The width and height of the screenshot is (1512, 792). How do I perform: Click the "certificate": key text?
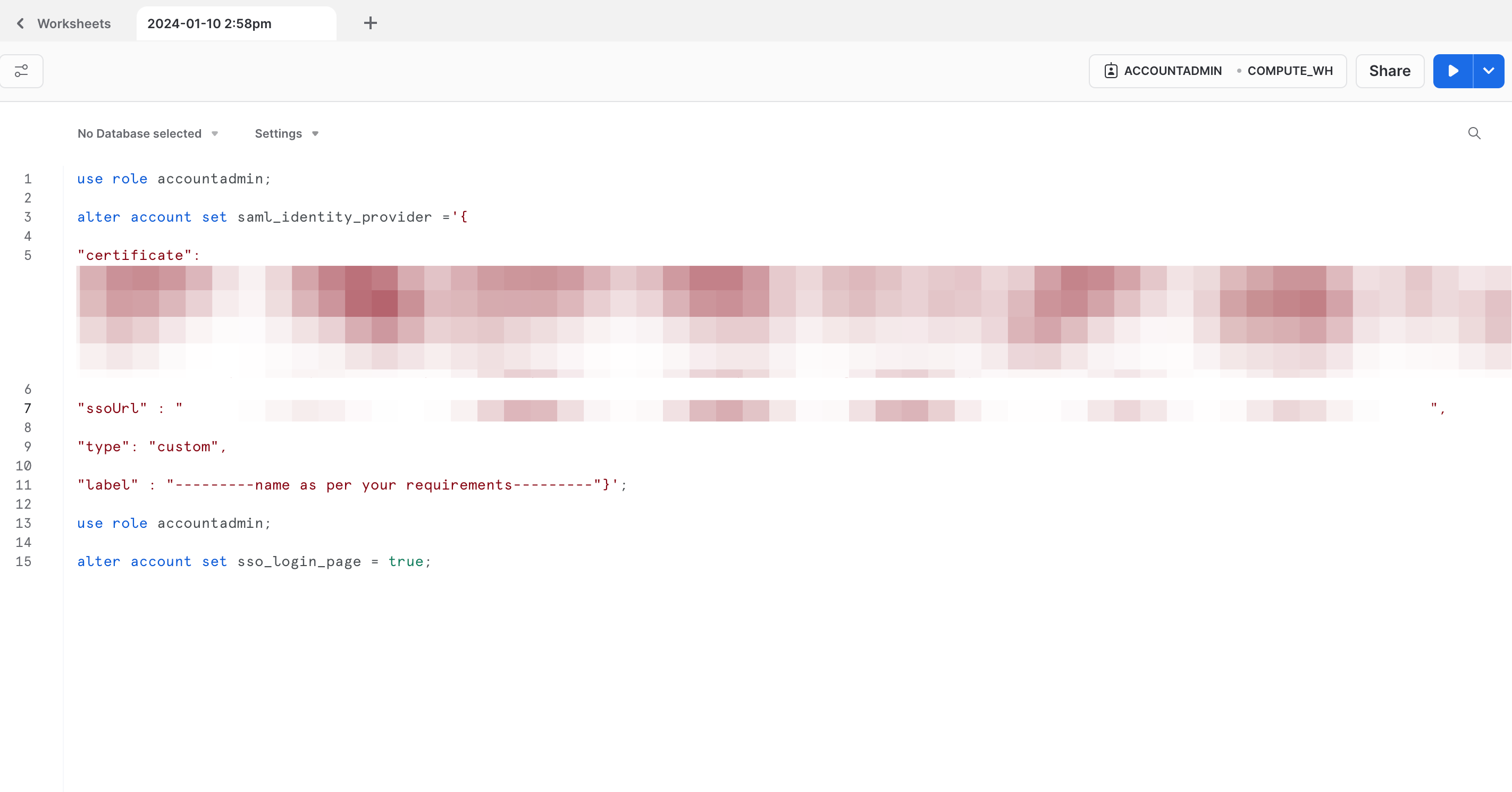tap(139, 255)
